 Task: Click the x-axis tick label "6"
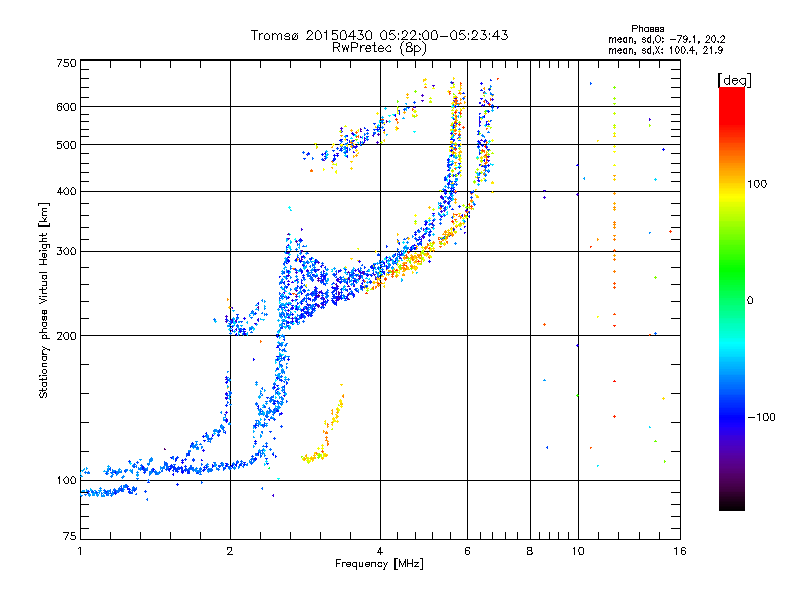click(x=467, y=551)
